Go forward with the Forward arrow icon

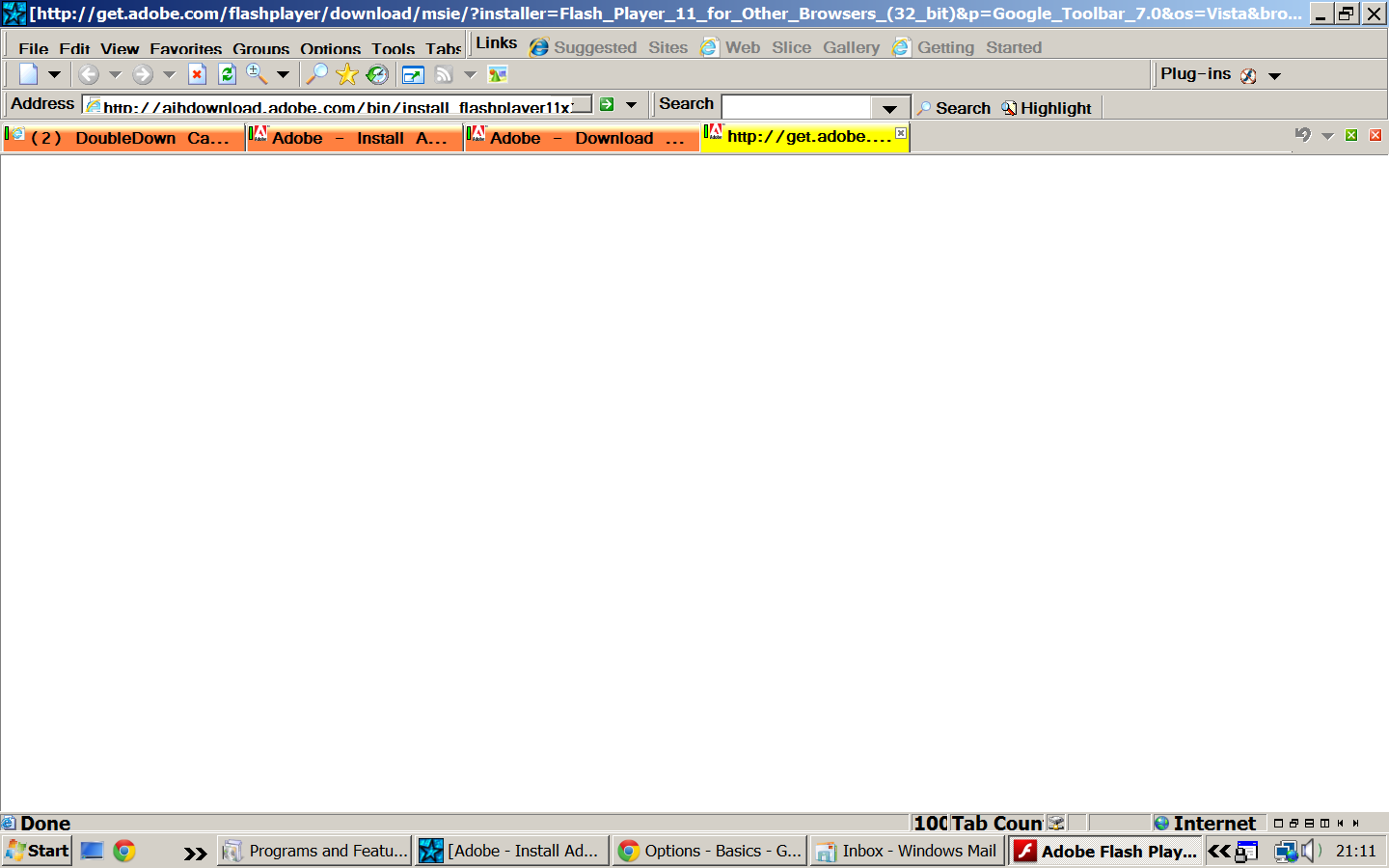click(x=143, y=74)
